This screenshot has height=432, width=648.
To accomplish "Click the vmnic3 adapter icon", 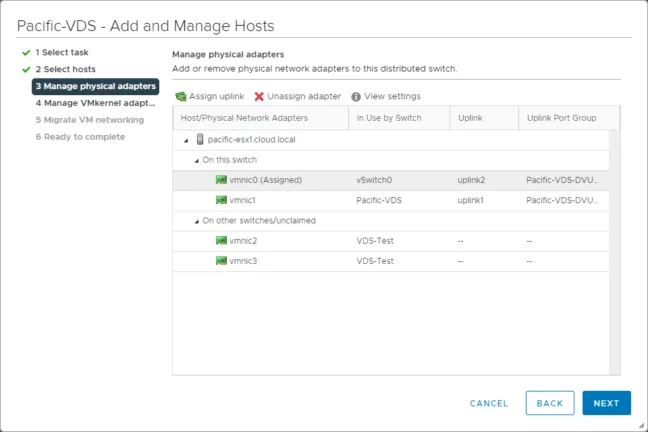I will point(222,261).
